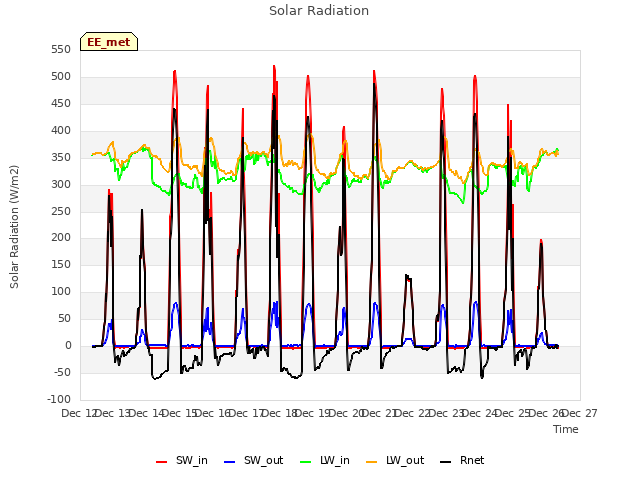Click the -50 y-axis tick label
Viewport: 640px width, 480px height.
click(x=62, y=372)
